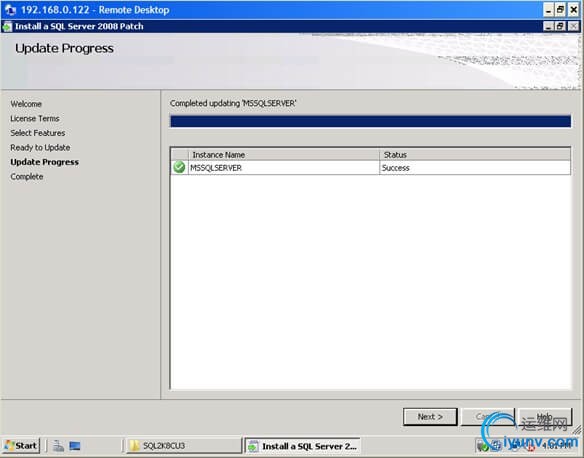
Task: Click green success check icon for MSSQLSERVER
Action: 179,167
